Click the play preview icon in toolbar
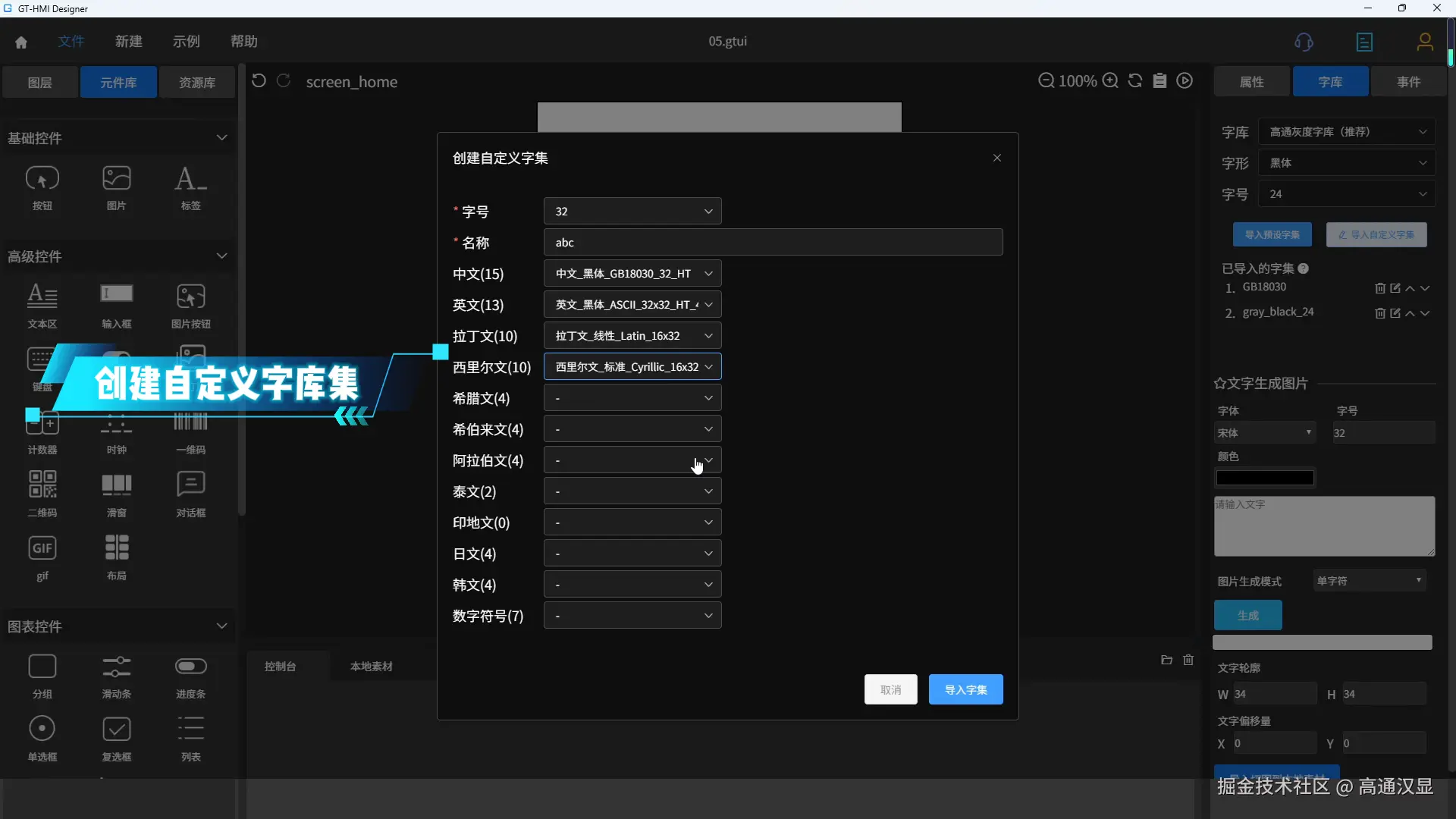 (1185, 81)
